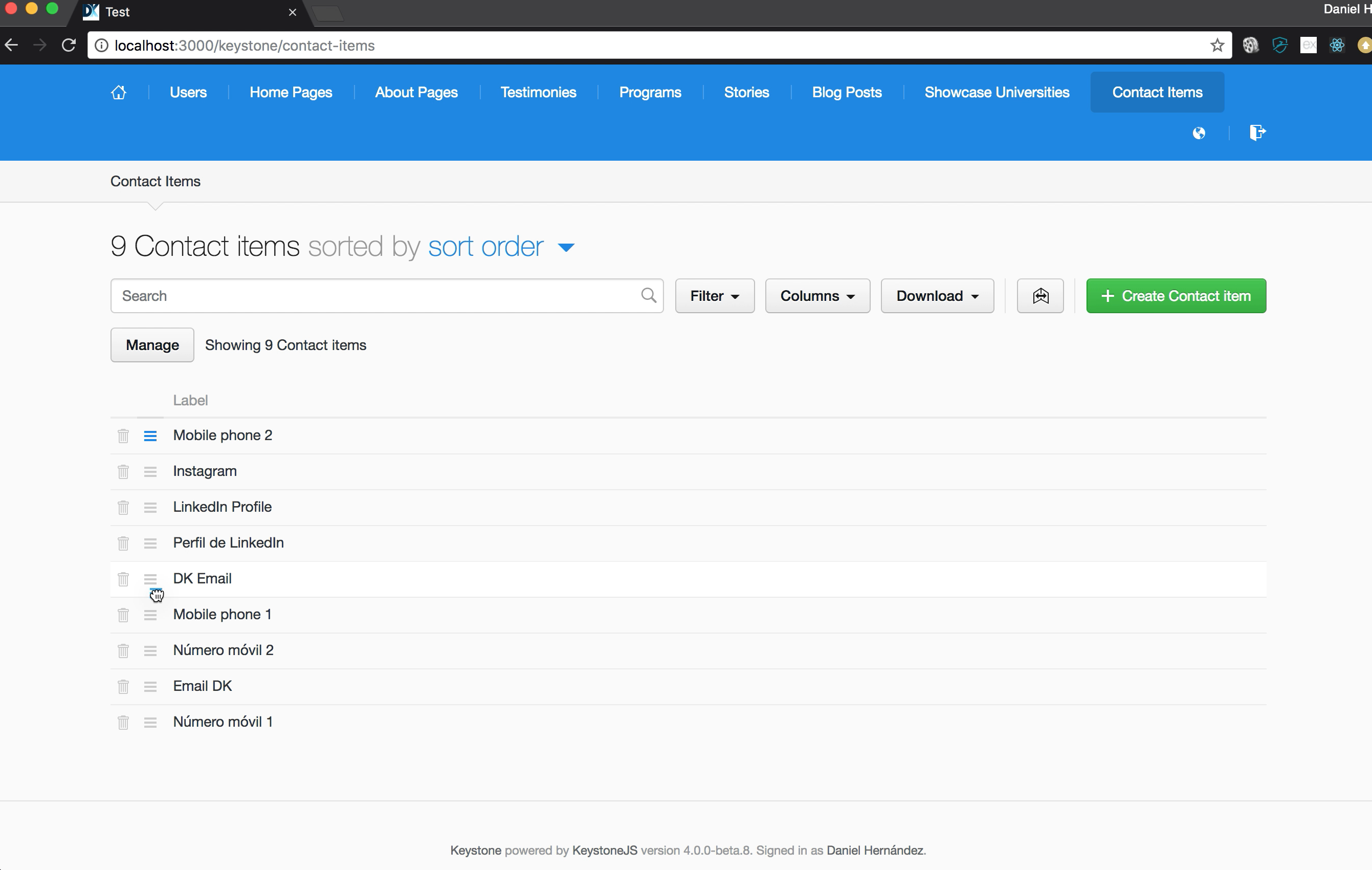Click the expand table width icon button
Image resolution: width=1372 pixels, height=870 pixels.
[1040, 296]
